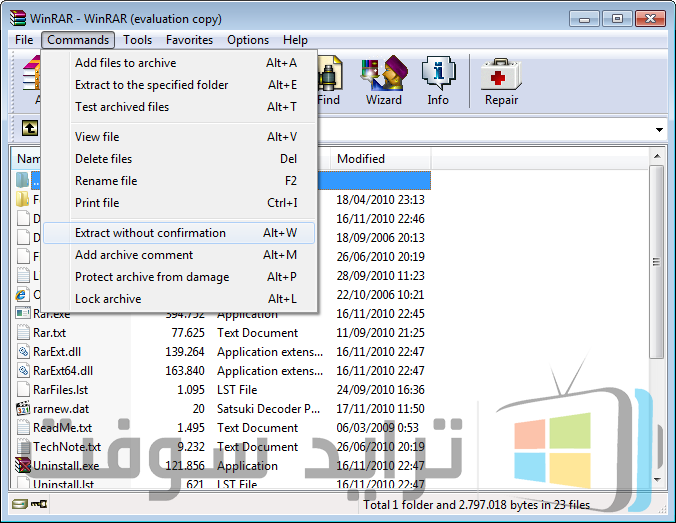Click the rarnew.dat file icon
676x523 pixels.
click(x=23, y=408)
